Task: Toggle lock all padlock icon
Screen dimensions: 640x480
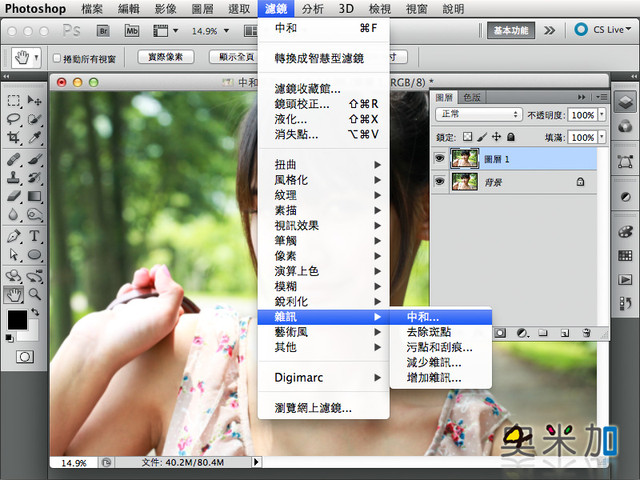Action: click(511, 137)
